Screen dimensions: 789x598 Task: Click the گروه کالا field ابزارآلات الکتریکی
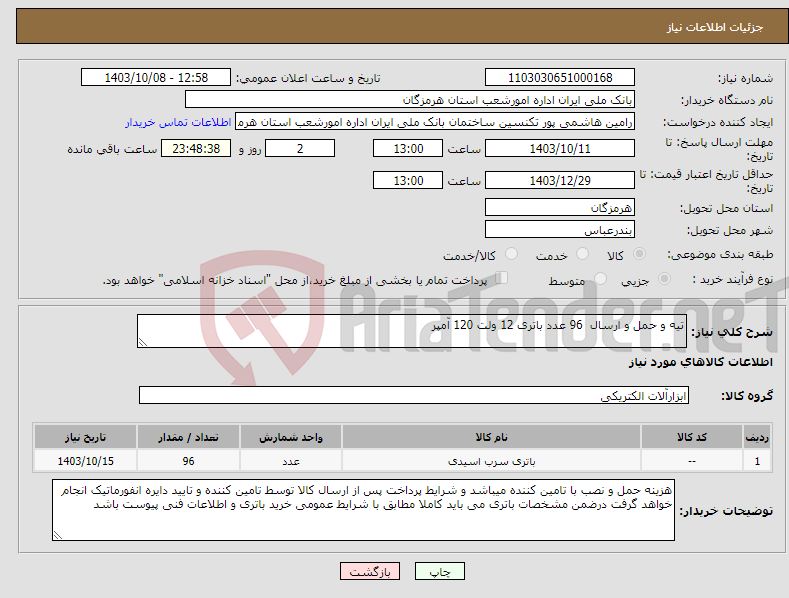(414, 395)
